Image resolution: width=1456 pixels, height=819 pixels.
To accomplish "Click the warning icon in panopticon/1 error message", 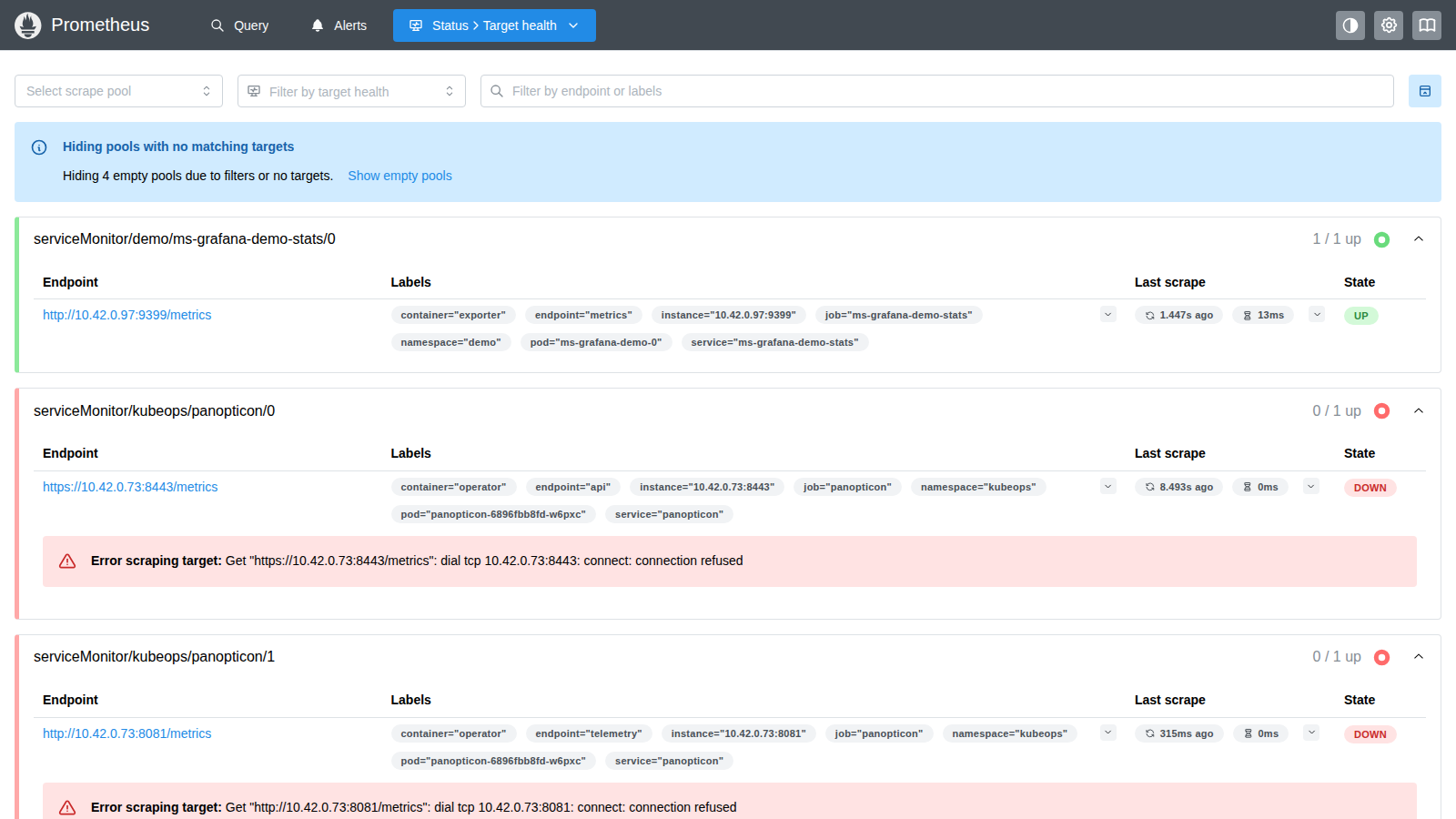I will pos(67,807).
